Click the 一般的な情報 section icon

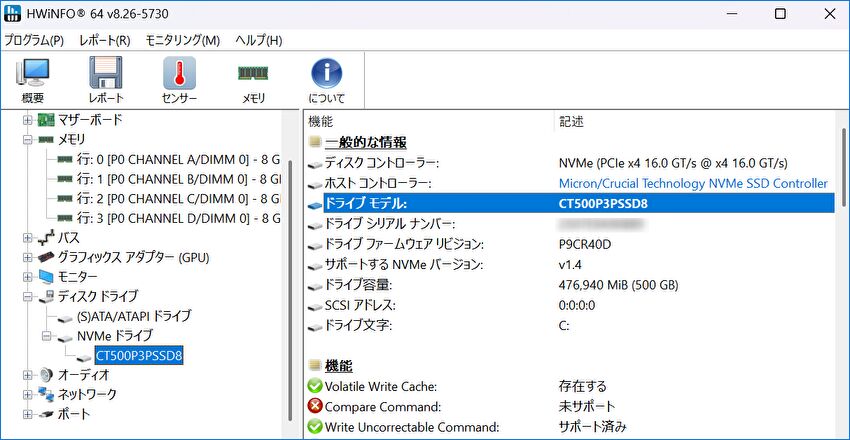(314, 143)
